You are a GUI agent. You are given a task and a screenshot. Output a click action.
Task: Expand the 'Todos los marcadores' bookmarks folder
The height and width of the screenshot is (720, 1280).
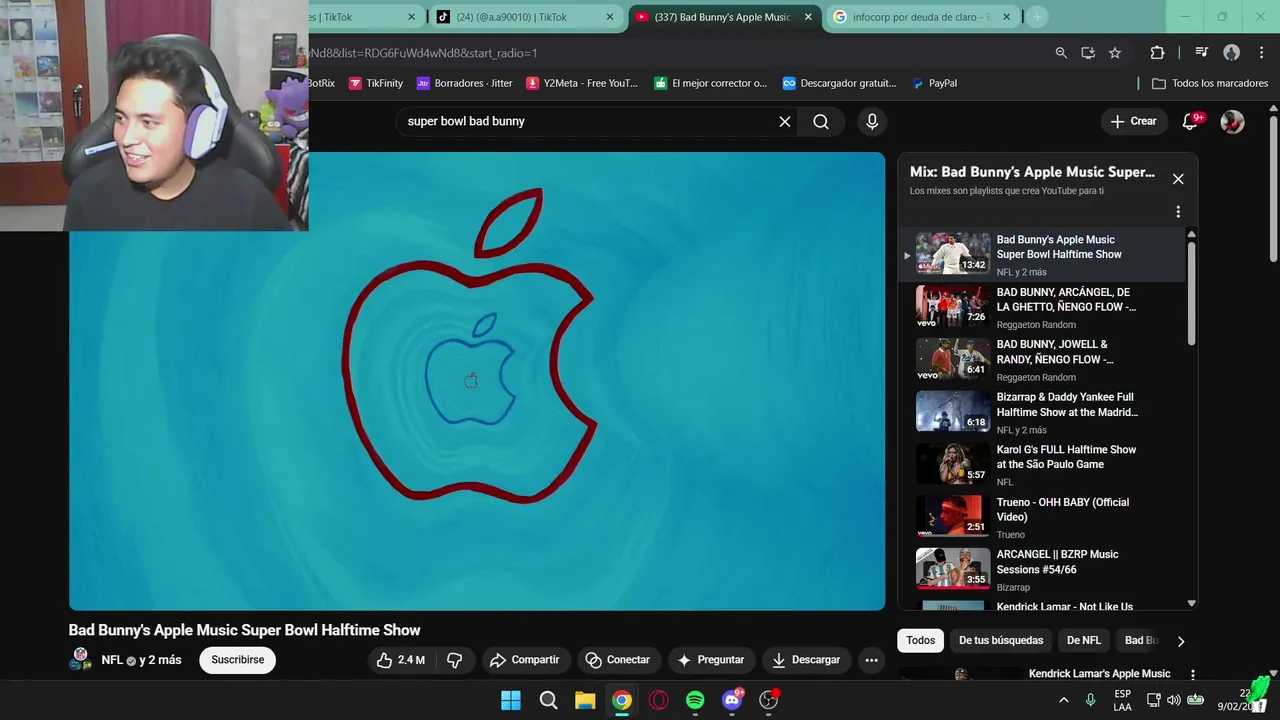1210,83
